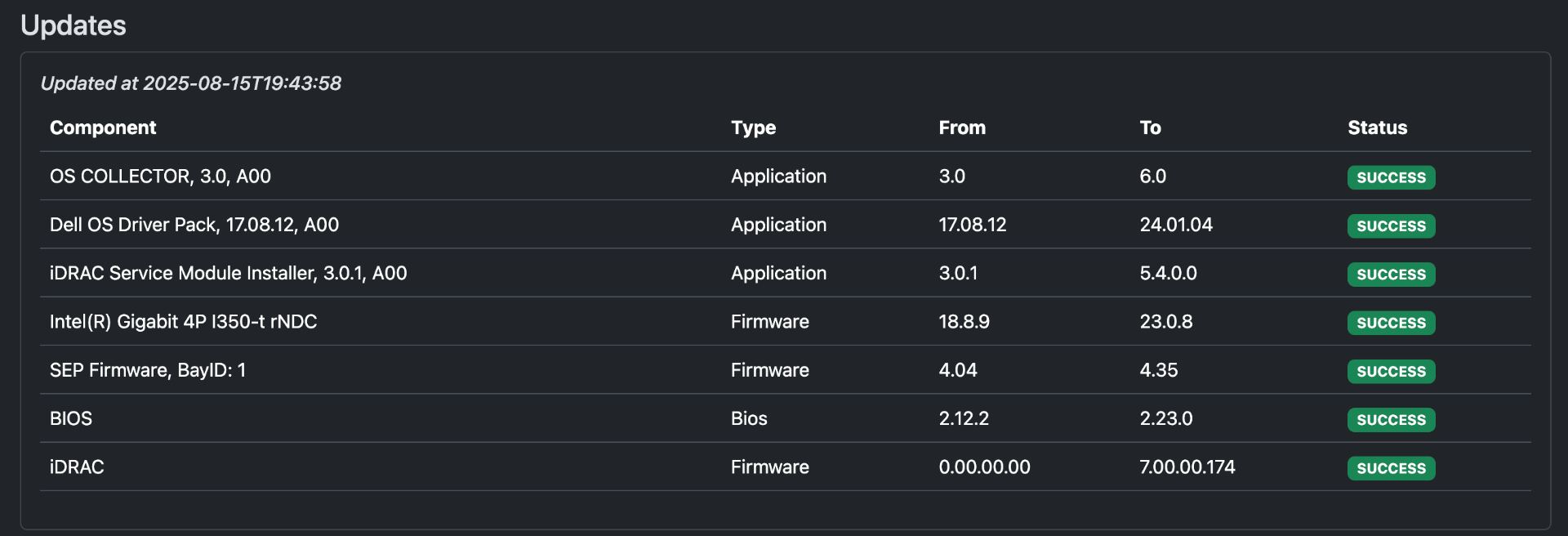
Task: Click the Component column header
Action: pyautogui.click(x=103, y=127)
